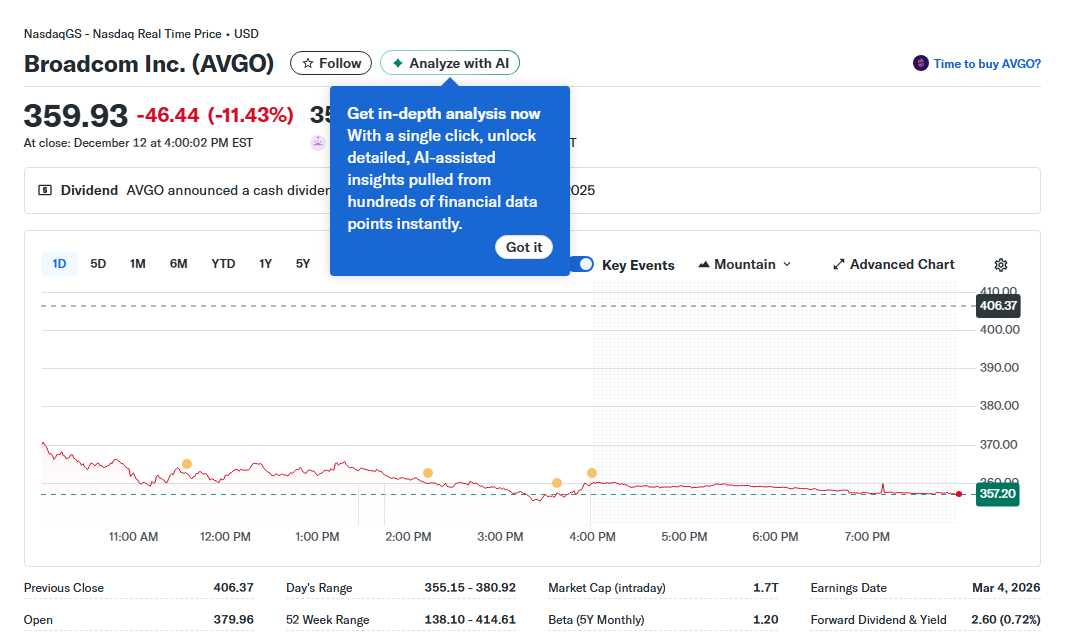
Task: Dismiss the AI analysis popup with Got it
Action: pos(524,246)
